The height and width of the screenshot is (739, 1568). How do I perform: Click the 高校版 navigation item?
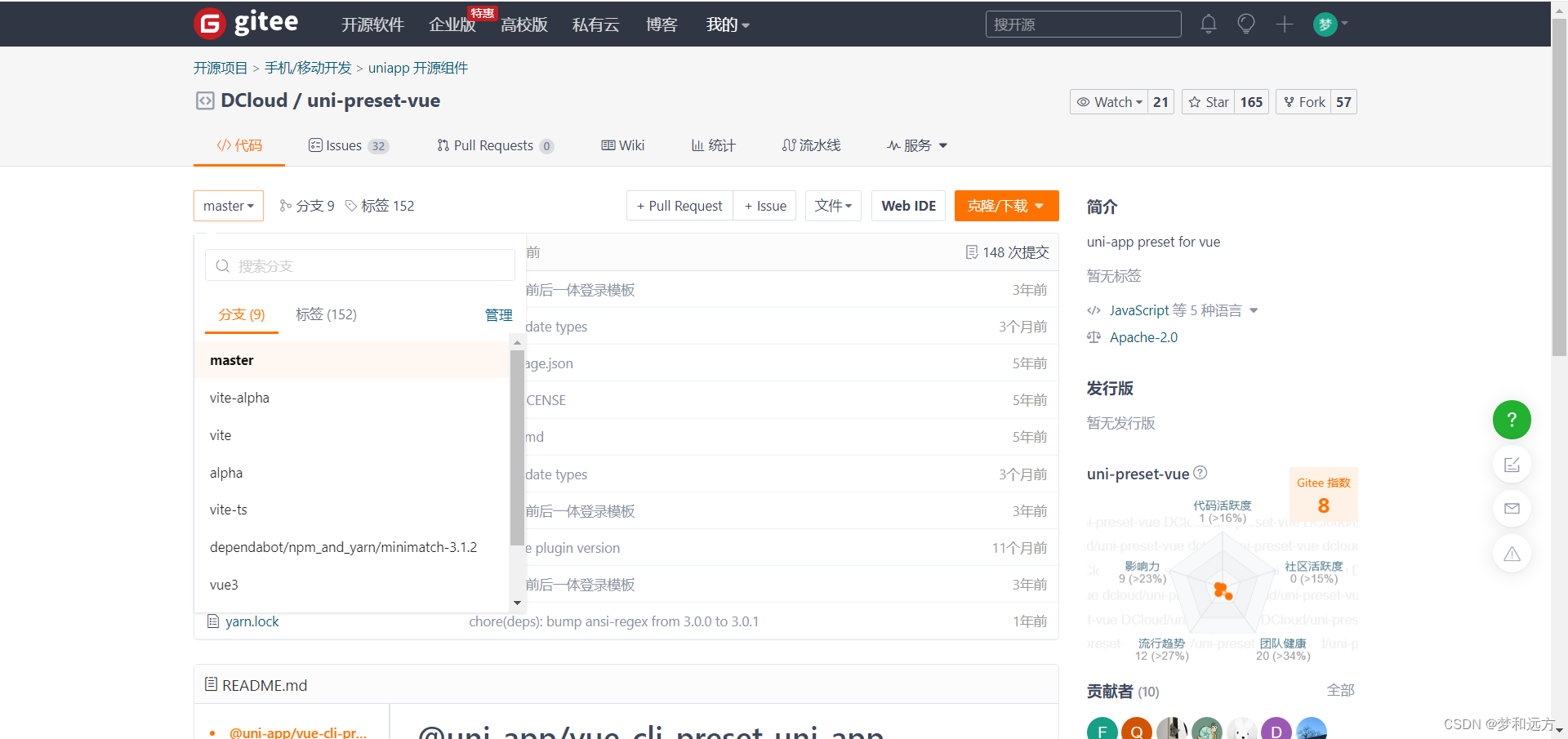click(x=523, y=24)
